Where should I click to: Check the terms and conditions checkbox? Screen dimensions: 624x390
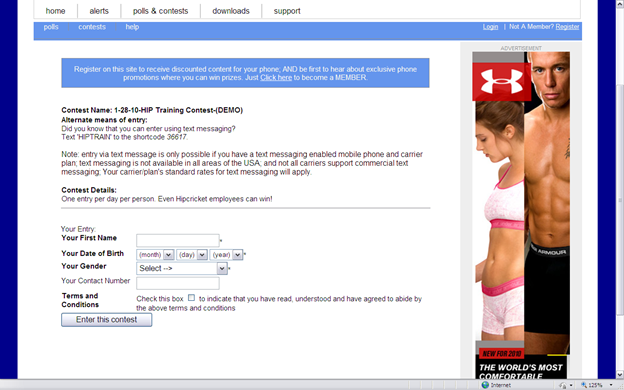(191, 298)
